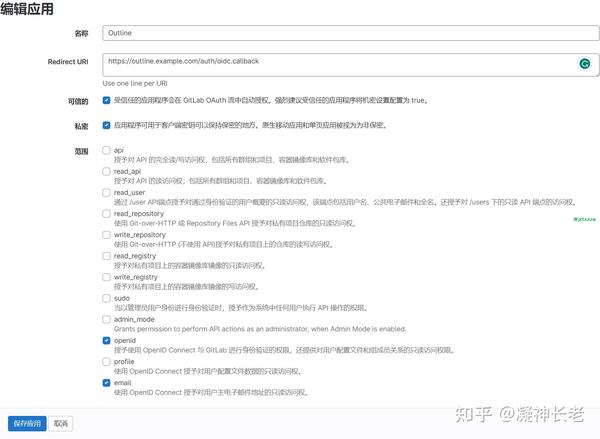The width and height of the screenshot is (600, 439).
Task: Enable the read_api scope checkbox
Action: point(106,171)
